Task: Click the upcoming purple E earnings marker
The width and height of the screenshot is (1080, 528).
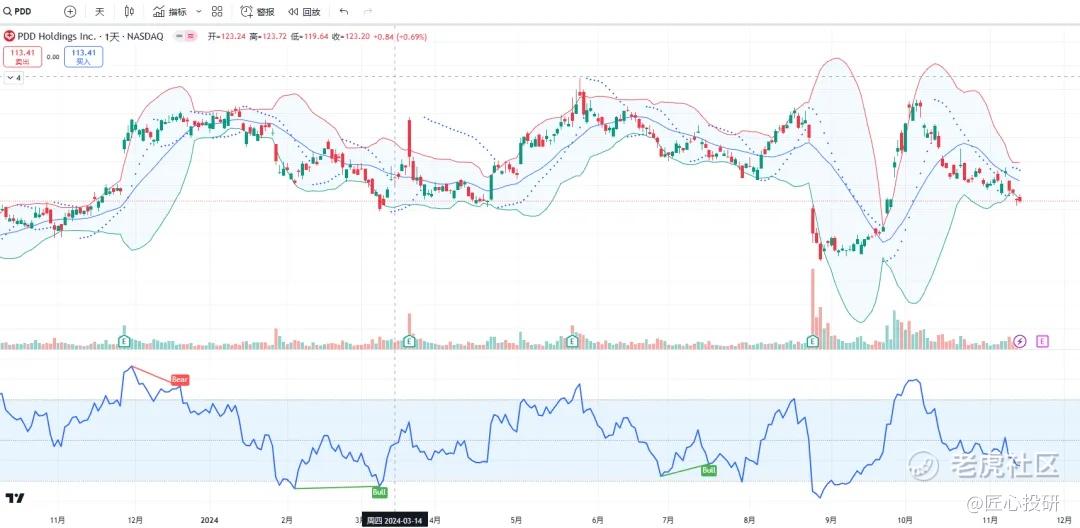Action: [x=1043, y=341]
